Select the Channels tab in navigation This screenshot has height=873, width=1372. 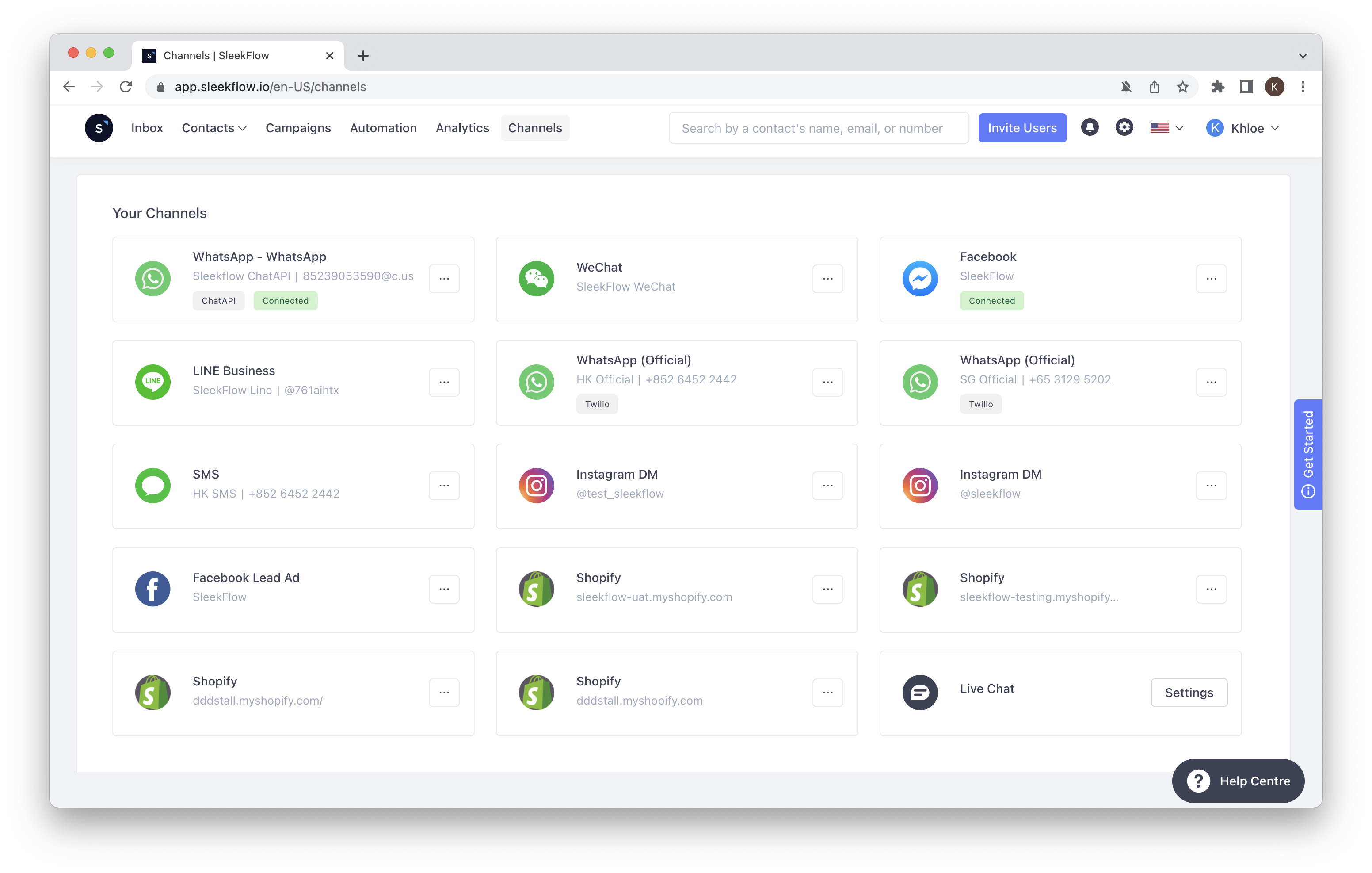[x=535, y=128]
